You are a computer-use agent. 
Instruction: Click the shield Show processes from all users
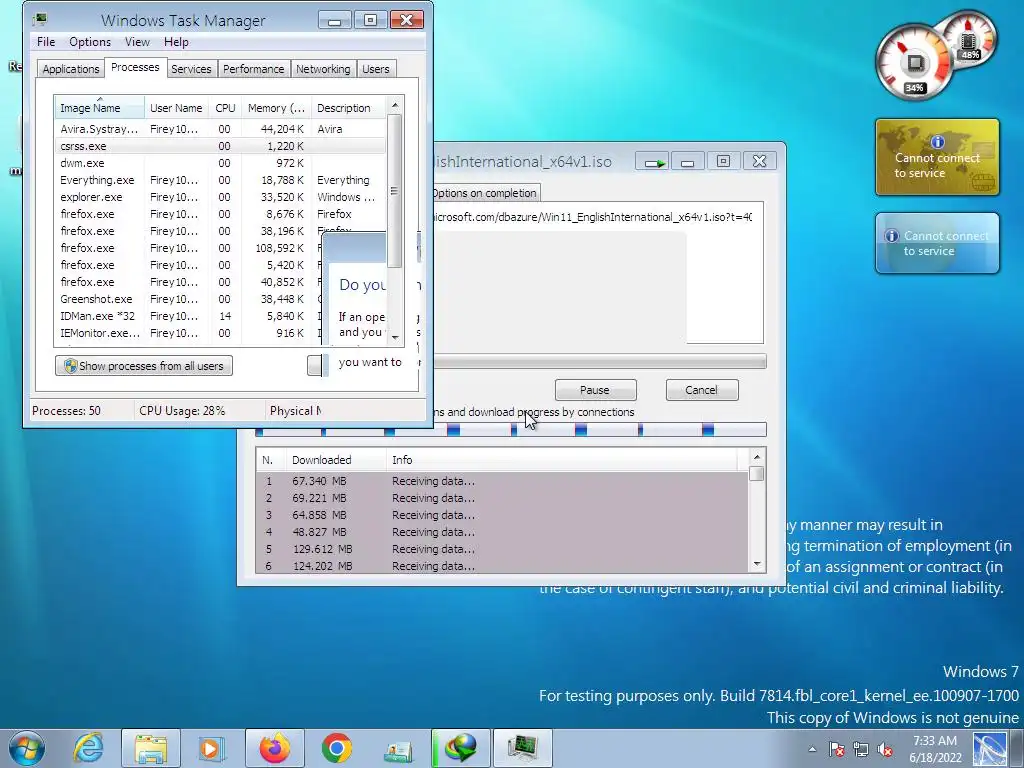point(144,366)
